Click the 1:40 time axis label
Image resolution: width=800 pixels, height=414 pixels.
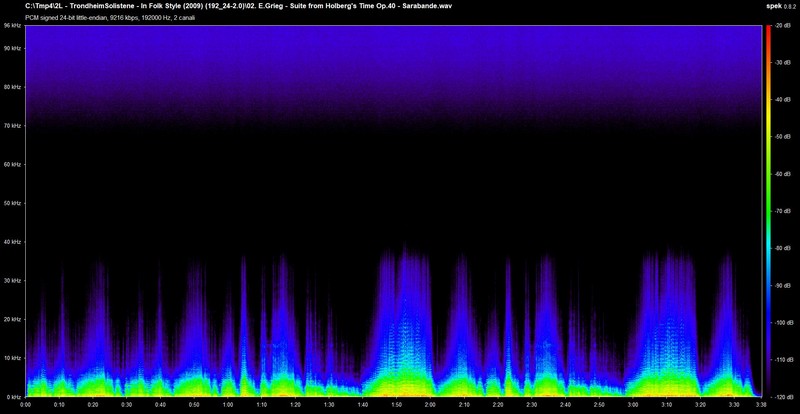(362, 404)
